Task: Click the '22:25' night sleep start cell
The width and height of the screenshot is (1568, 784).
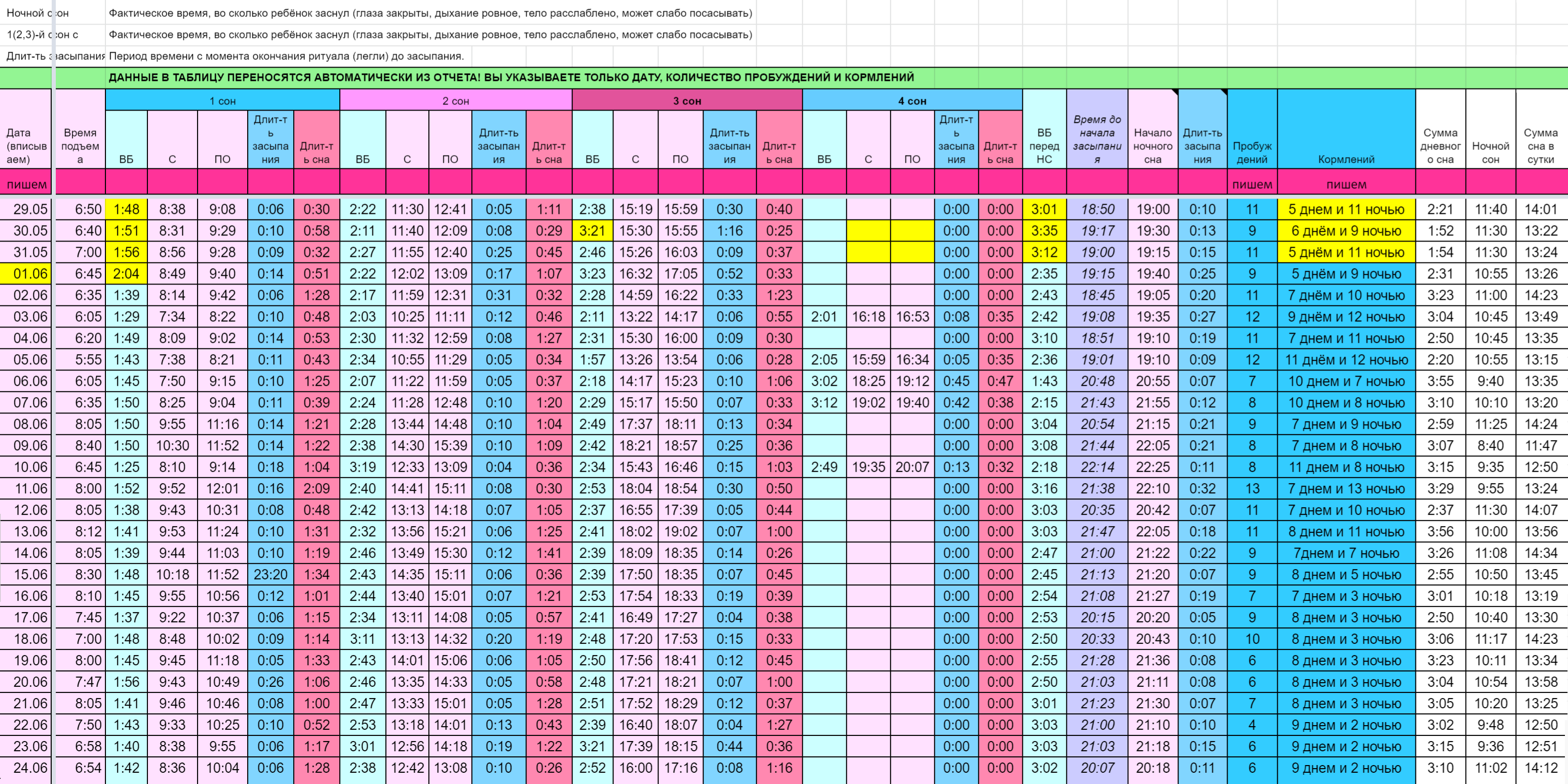Action: [1153, 467]
